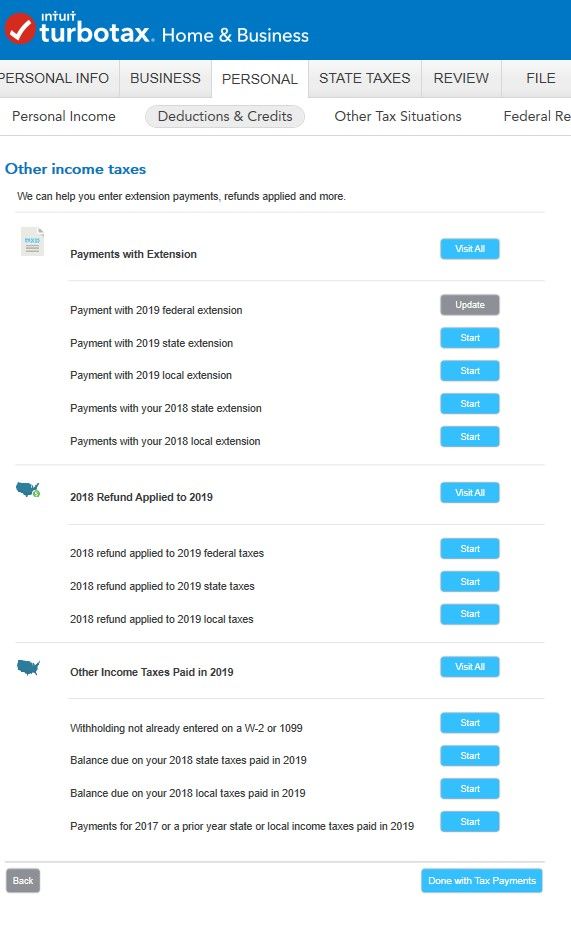
Task: Start payment with 2019 state extension
Action: (470, 338)
